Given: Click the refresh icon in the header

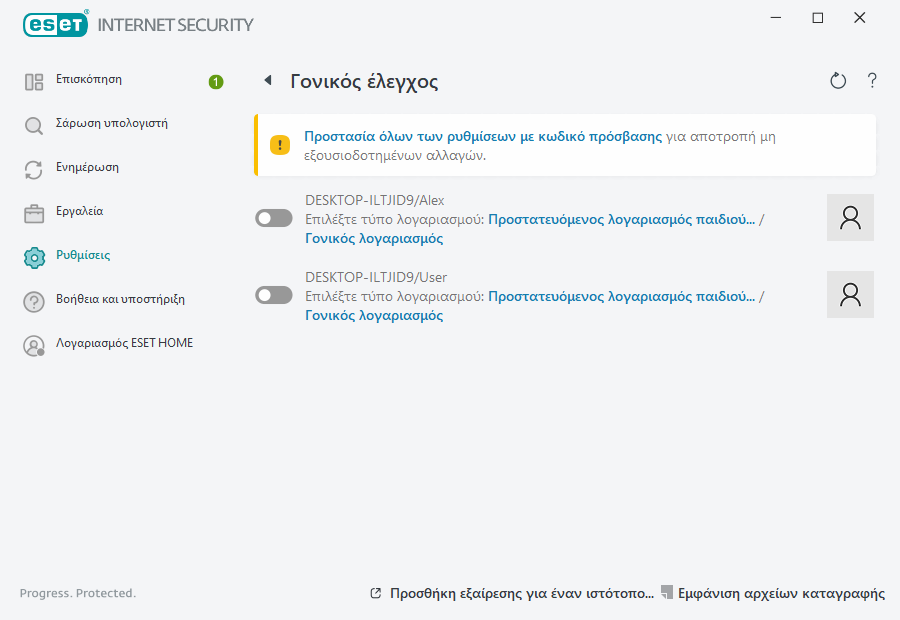Looking at the screenshot, I should pos(838,80).
